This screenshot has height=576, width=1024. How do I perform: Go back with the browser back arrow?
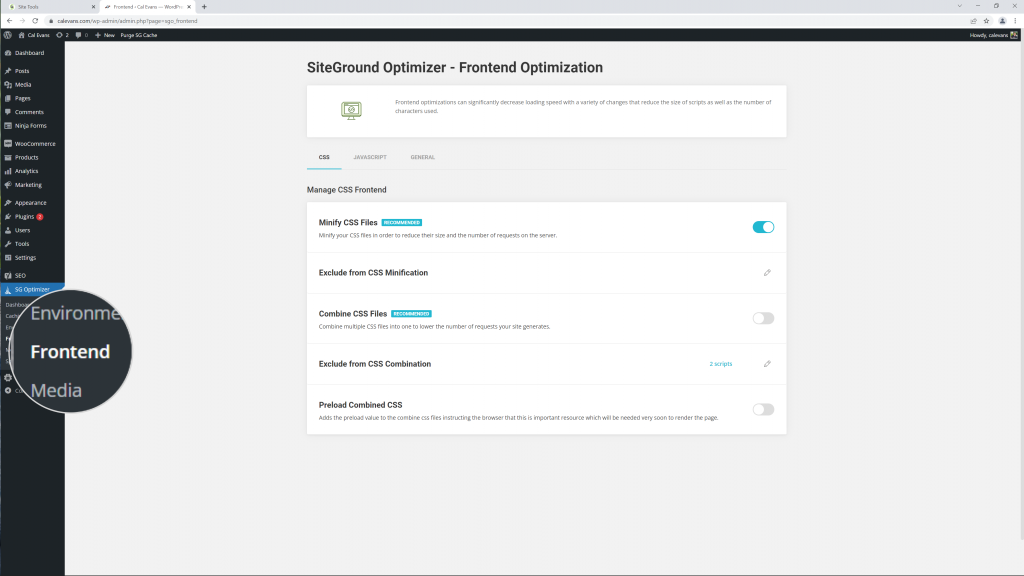(10, 21)
